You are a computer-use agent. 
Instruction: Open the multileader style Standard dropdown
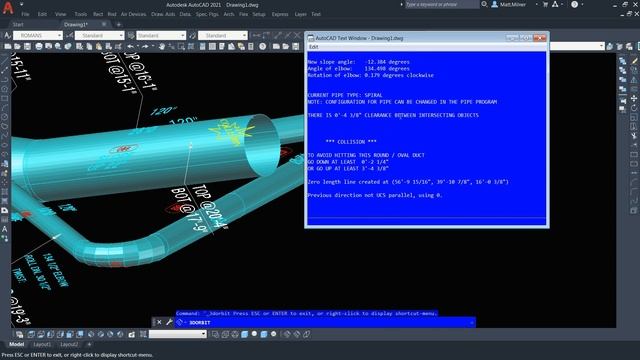pyautogui.click(x=222, y=36)
